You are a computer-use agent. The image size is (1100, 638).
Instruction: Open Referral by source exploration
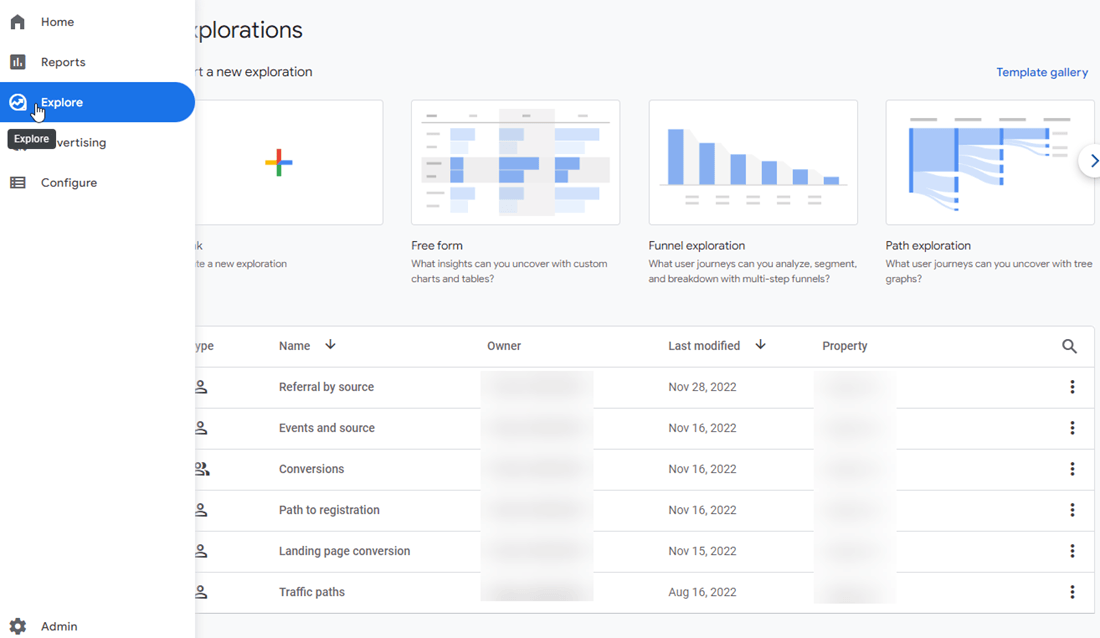tap(326, 387)
